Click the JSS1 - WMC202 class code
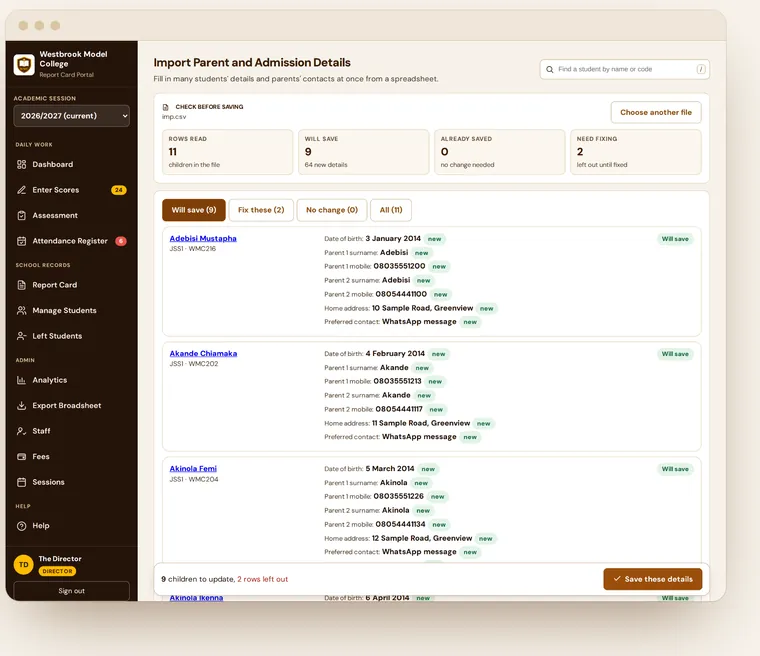Image resolution: width=760 pixels, height=656 pixels. point(194,364)
